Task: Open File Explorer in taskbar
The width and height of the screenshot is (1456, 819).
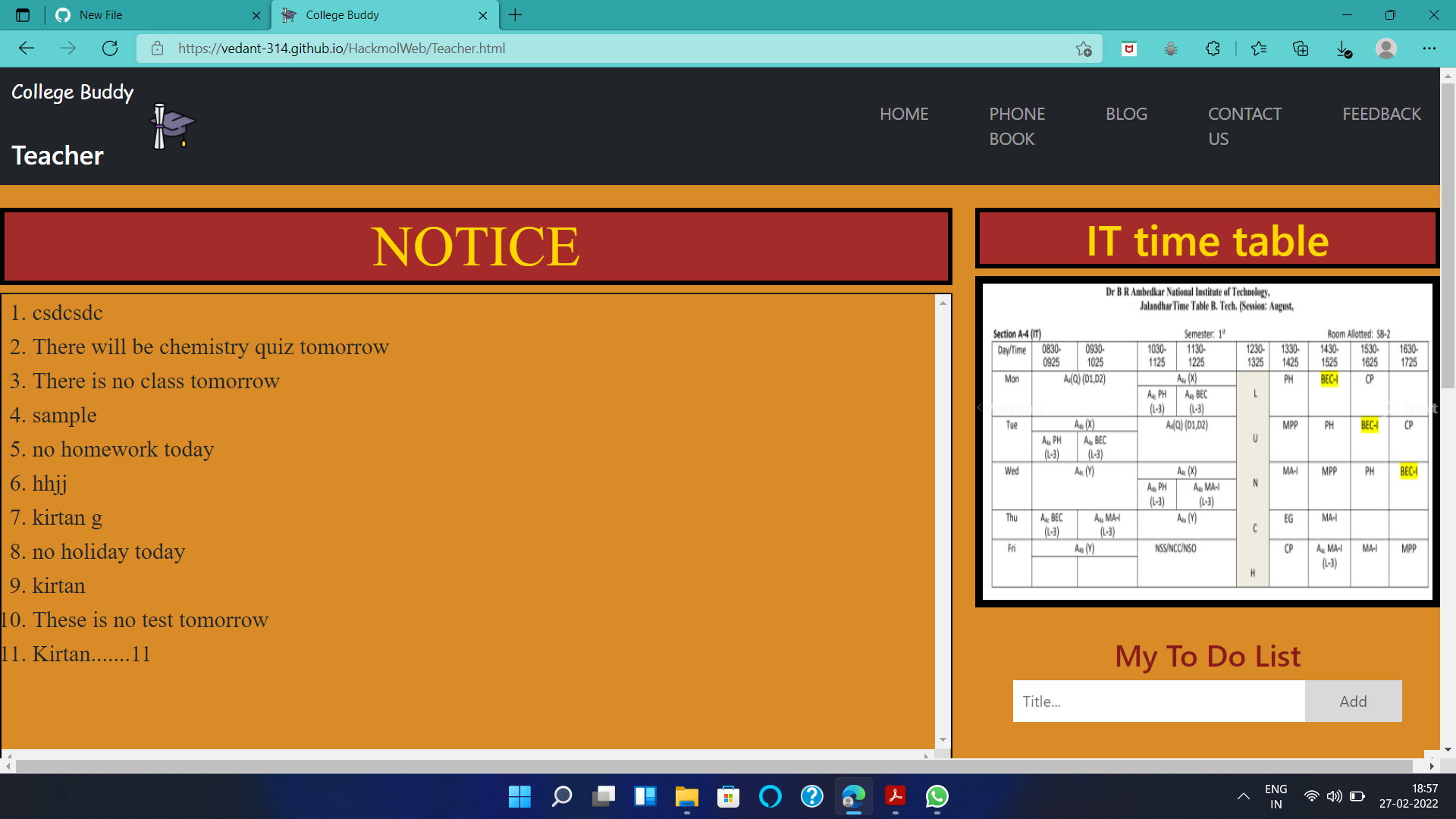Action: tap(686, 797)
